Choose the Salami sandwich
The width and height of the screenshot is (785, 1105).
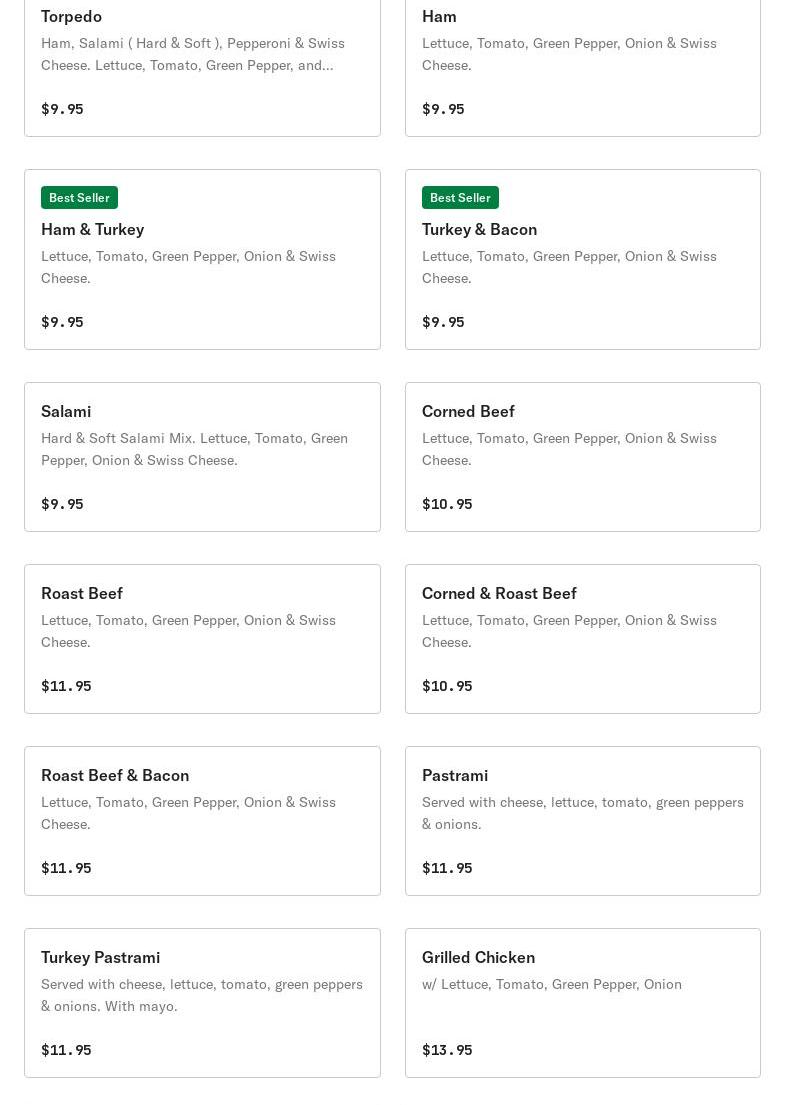pos(66,411)
